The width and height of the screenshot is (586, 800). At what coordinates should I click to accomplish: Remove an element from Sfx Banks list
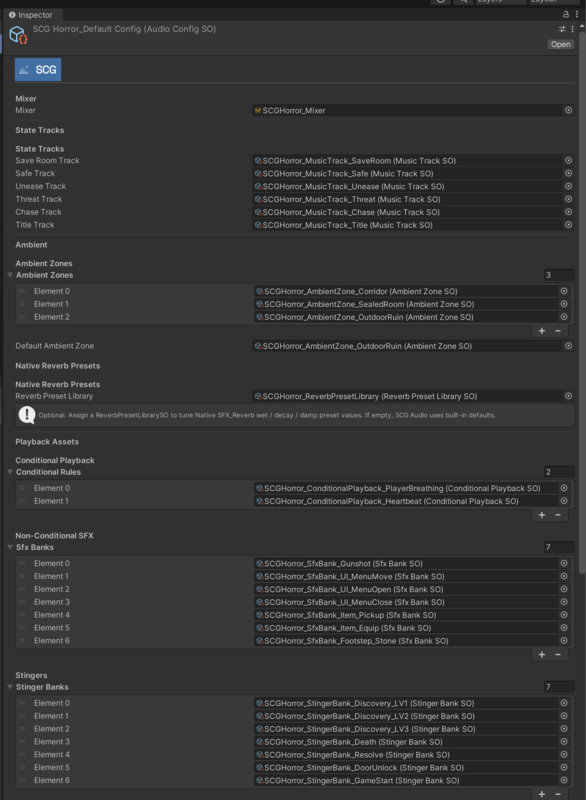pyautogui.click(x=558, y=655)
